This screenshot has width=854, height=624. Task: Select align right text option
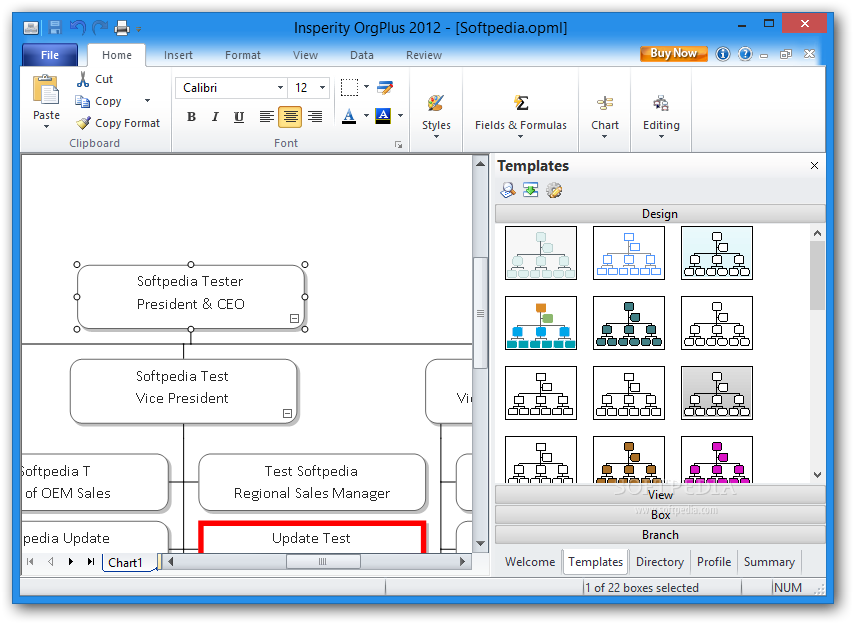315,117
